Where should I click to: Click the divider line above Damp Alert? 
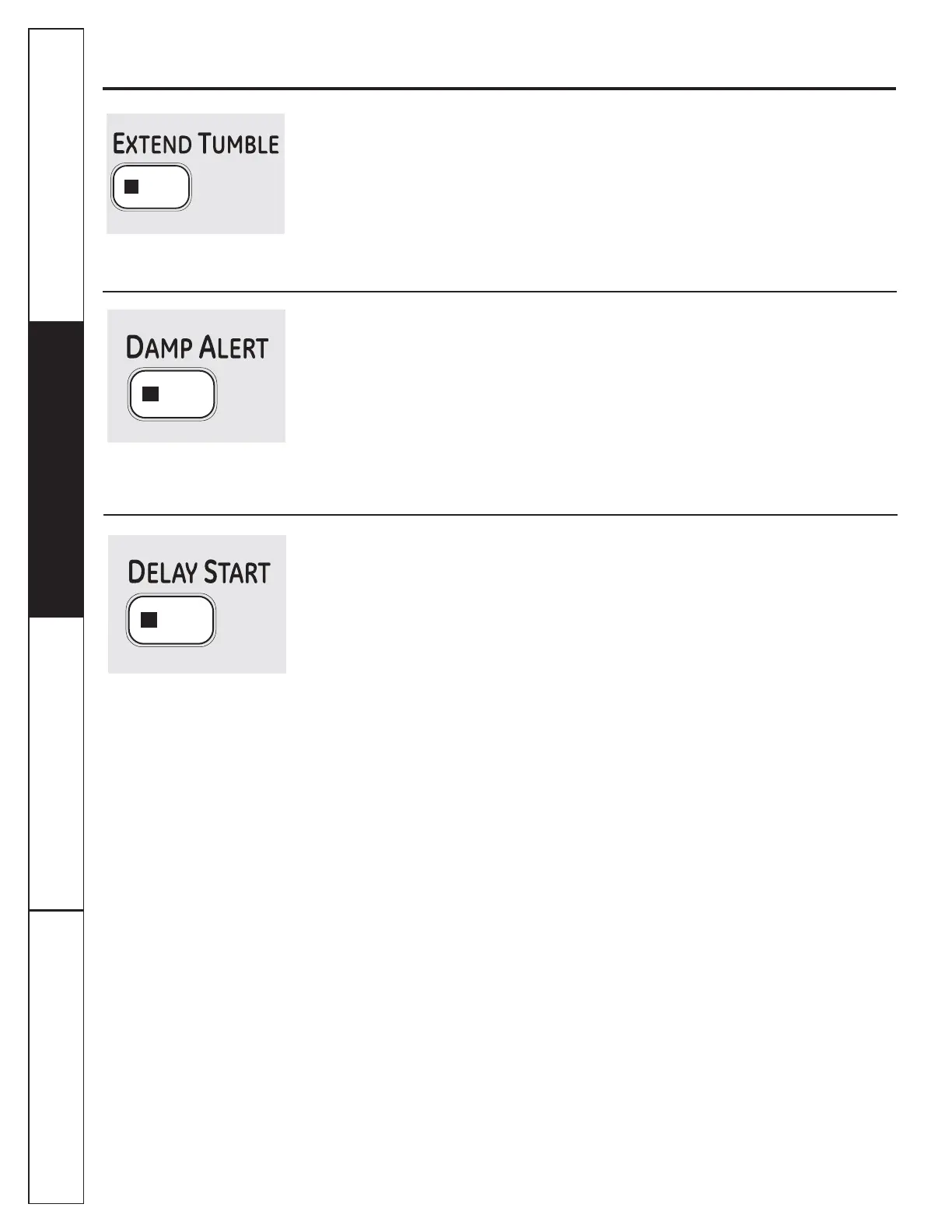point(499,292)
